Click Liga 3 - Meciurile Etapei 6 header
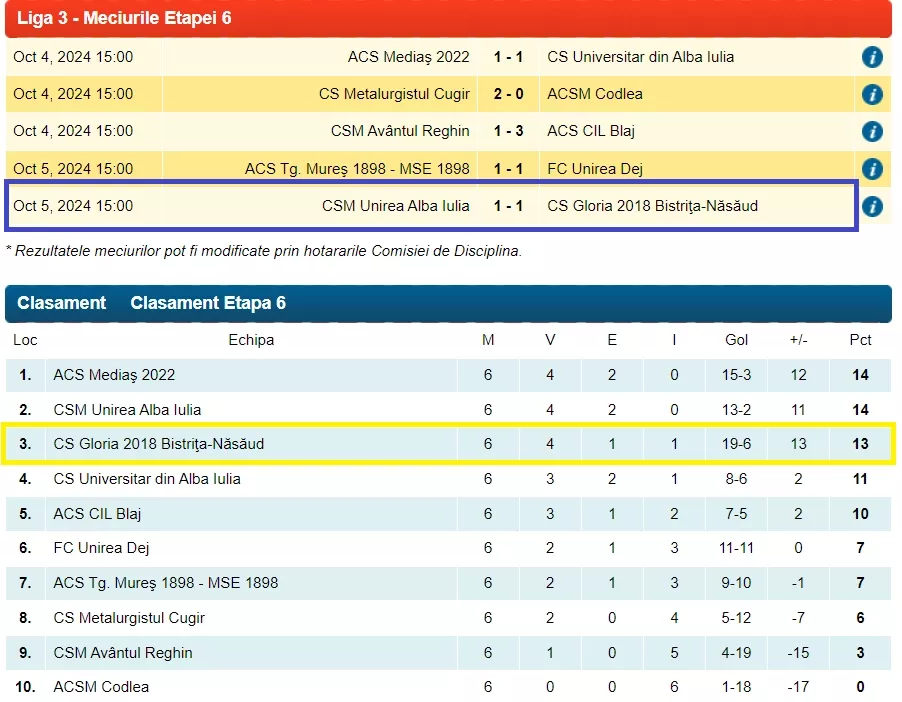The width and height of the screenshot is (902, 702). pyautogui.click(x=124, y=19)
